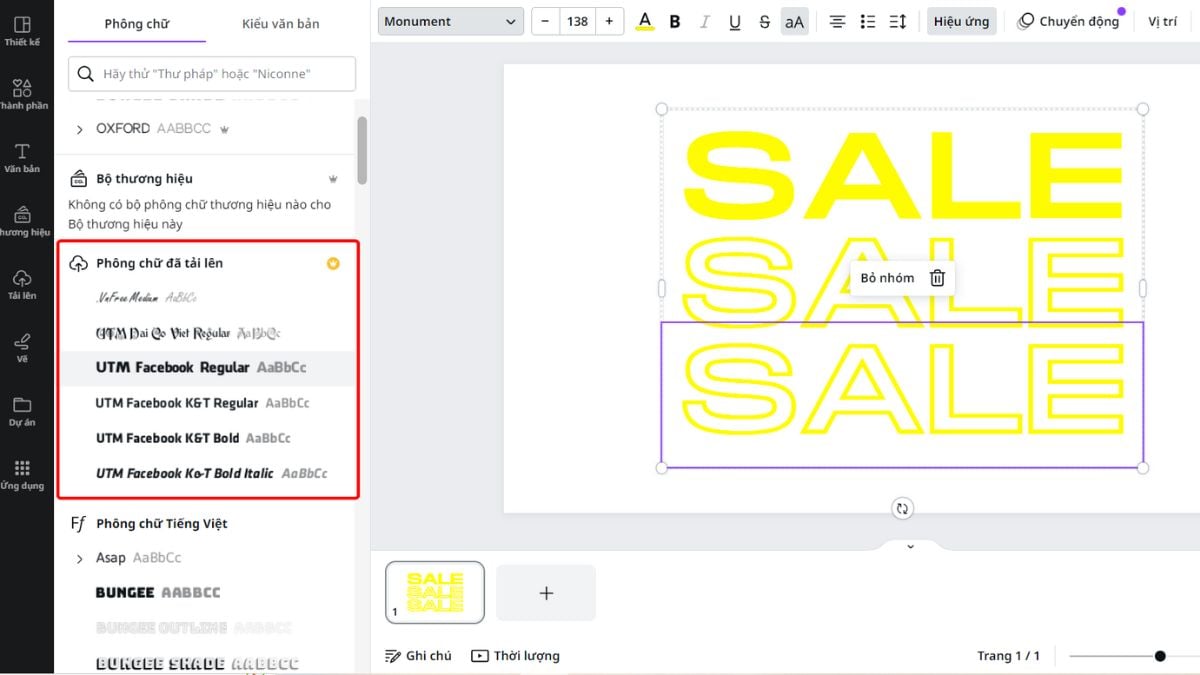
Task: Open the Ghi chú notes panel
Action: [x=418, y=656]
